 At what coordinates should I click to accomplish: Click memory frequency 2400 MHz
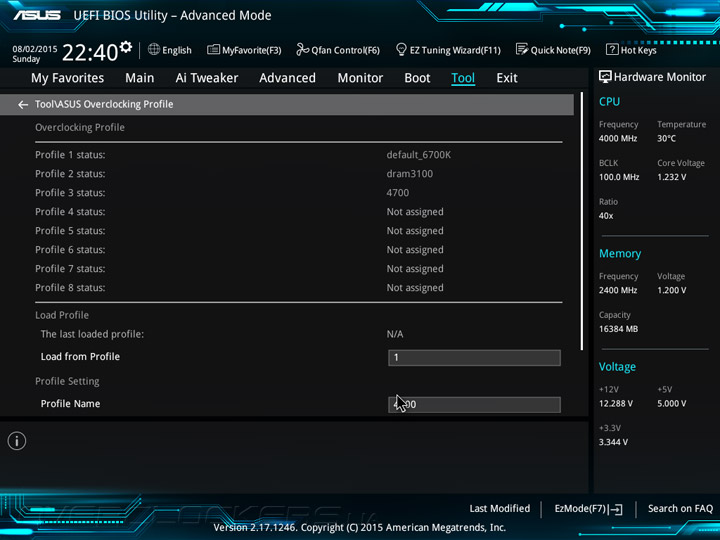pyautogui.click(x=618, y=290)
